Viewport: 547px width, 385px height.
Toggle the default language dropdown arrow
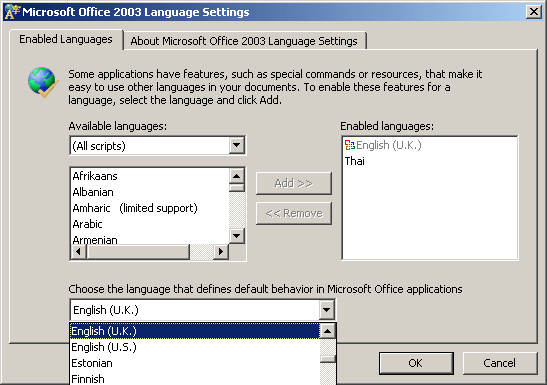(x=327, y=310)
